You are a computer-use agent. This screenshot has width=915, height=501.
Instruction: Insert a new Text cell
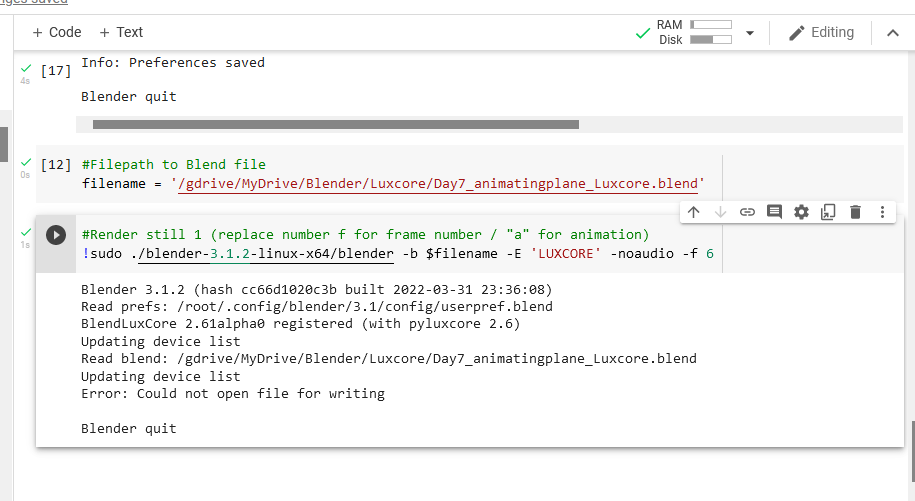click(121, 32)
